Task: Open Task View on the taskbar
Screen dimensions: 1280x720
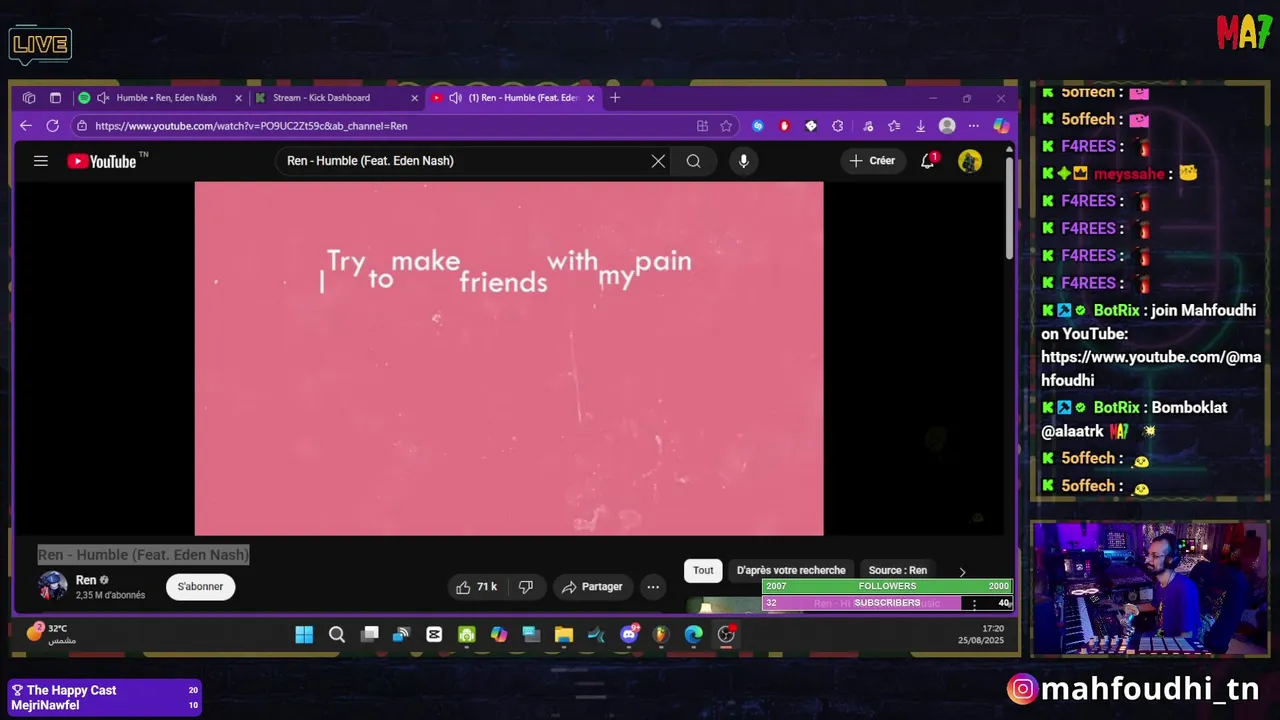Action: [370, 634]
